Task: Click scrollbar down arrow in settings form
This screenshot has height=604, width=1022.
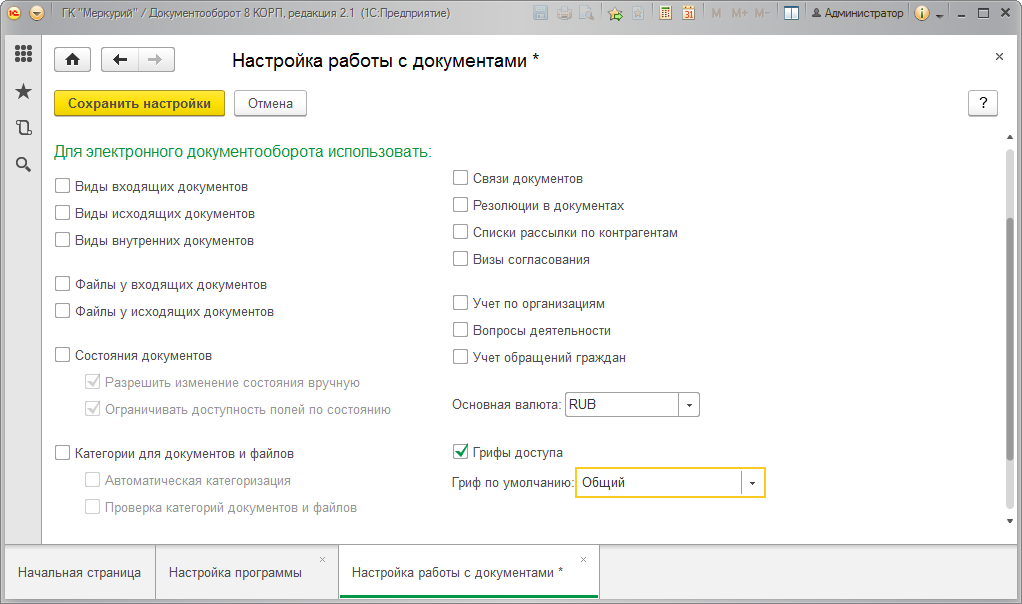Action: point(1010,521)
